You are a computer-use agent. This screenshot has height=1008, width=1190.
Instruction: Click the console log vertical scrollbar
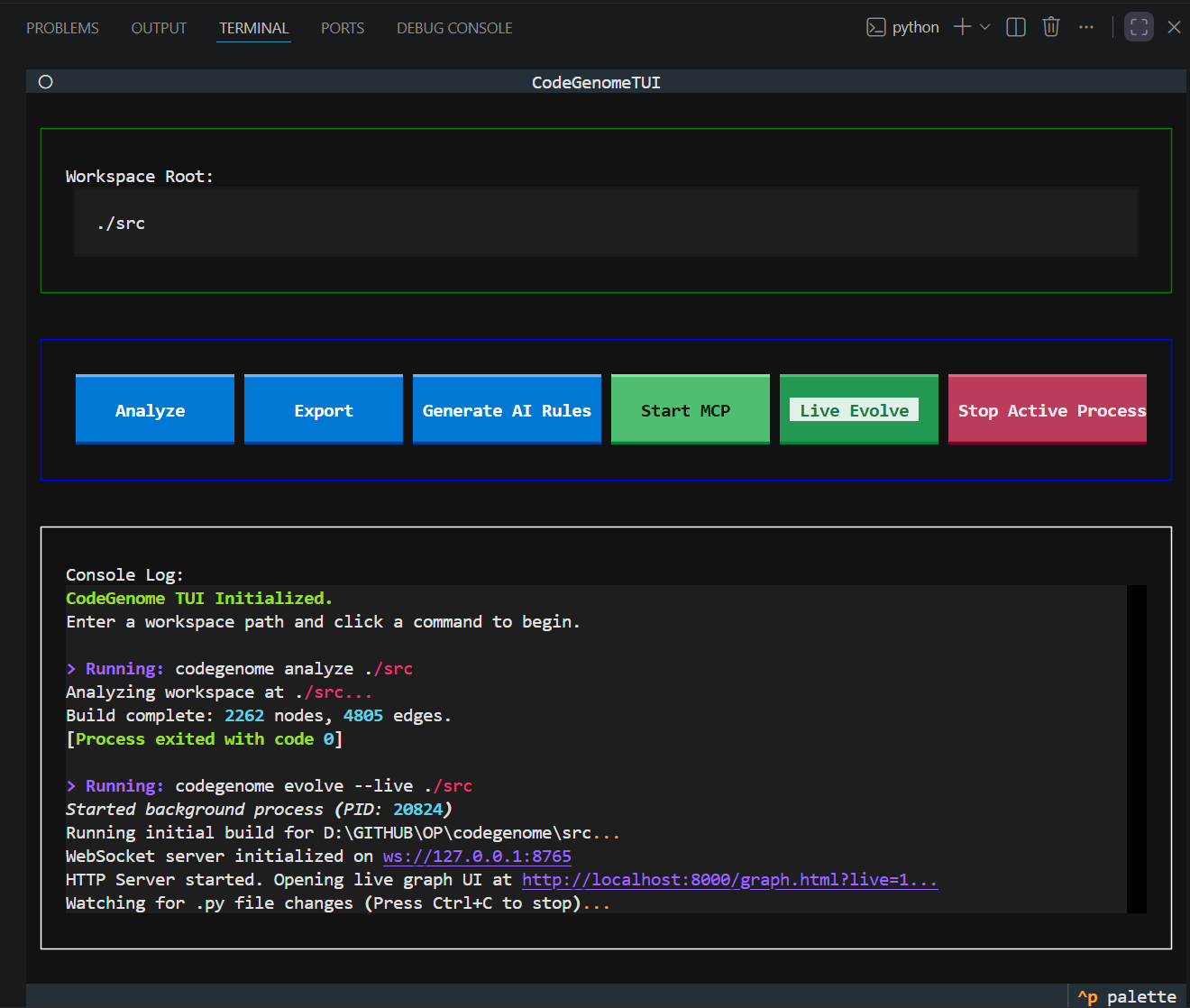[1137, 749]
